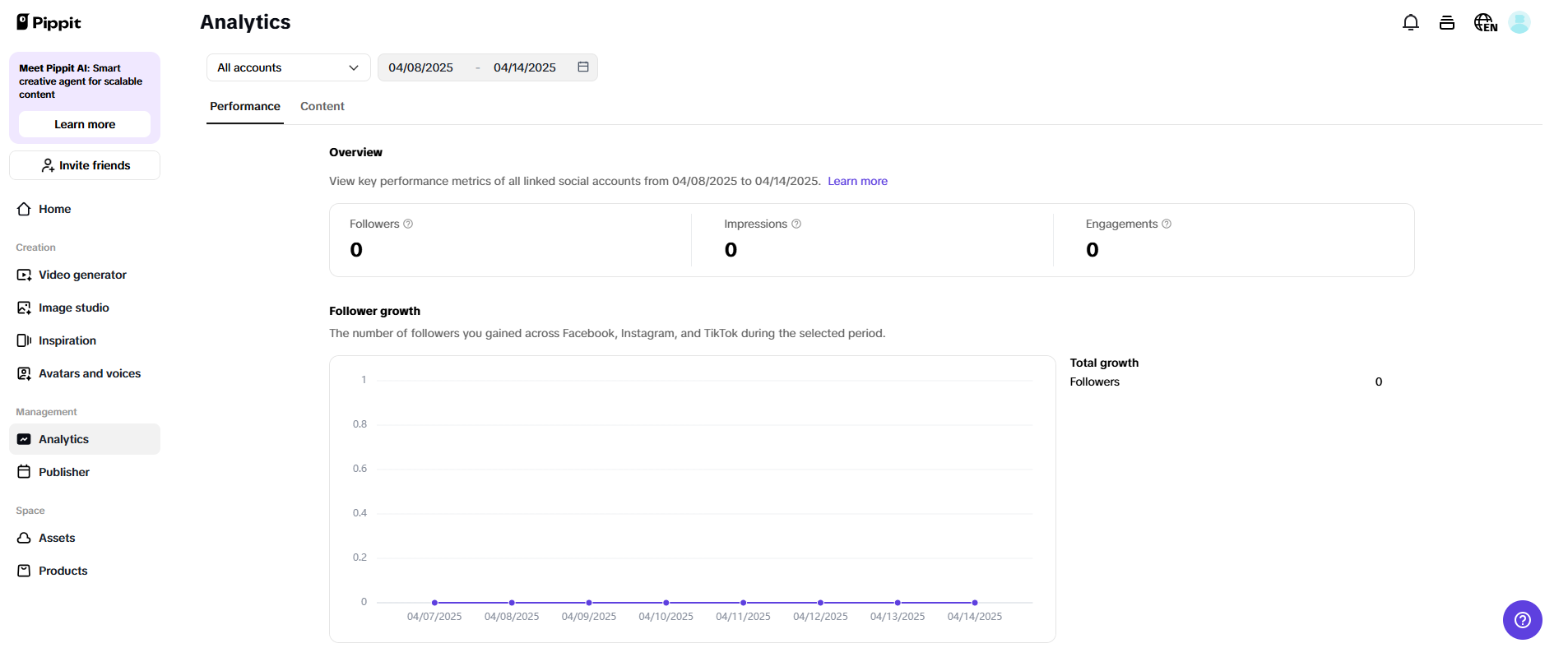Click the Video generator icon
The image size is (1568, 657).
pyautogui.click(x=24, y=275)
